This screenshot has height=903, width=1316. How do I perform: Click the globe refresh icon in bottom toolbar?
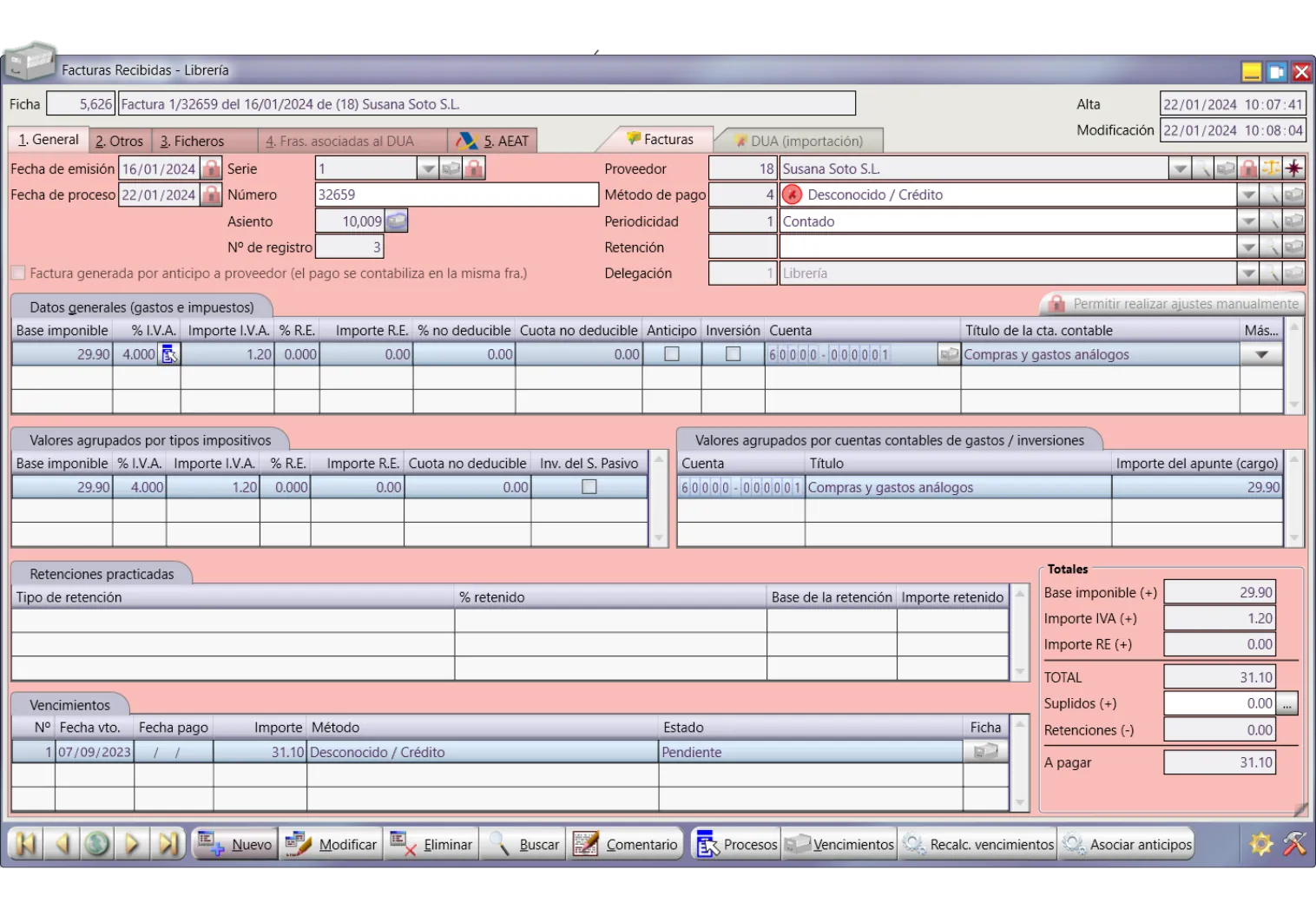click(x=97, y=844)
